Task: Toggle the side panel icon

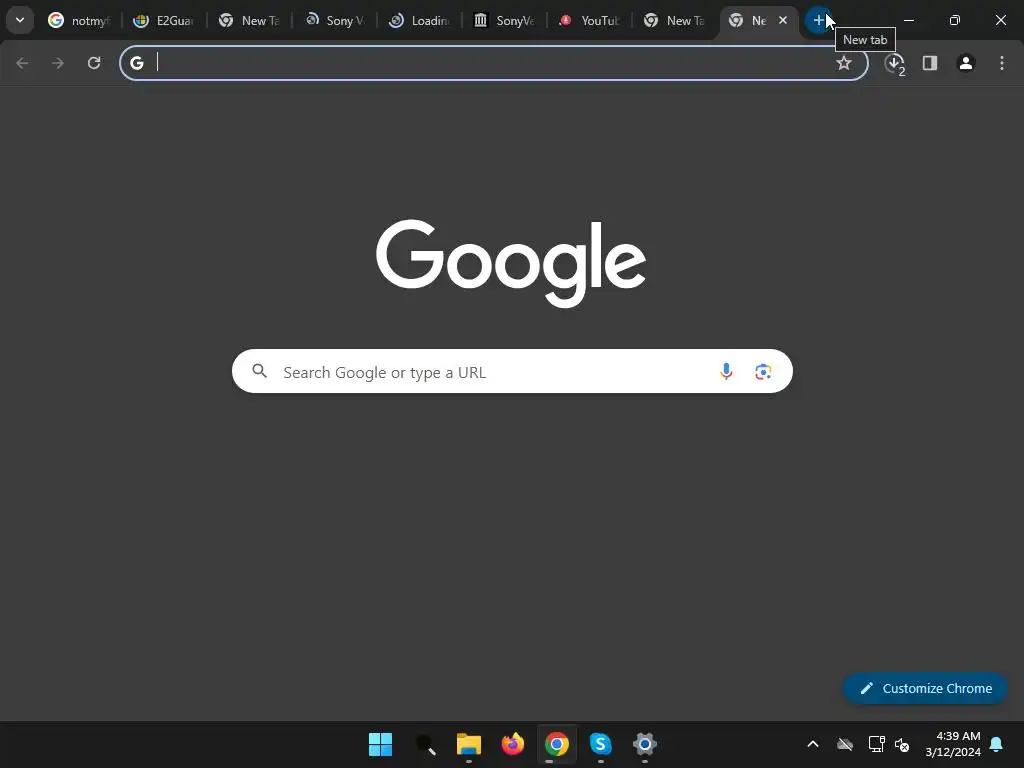Action: click(930, 63)
